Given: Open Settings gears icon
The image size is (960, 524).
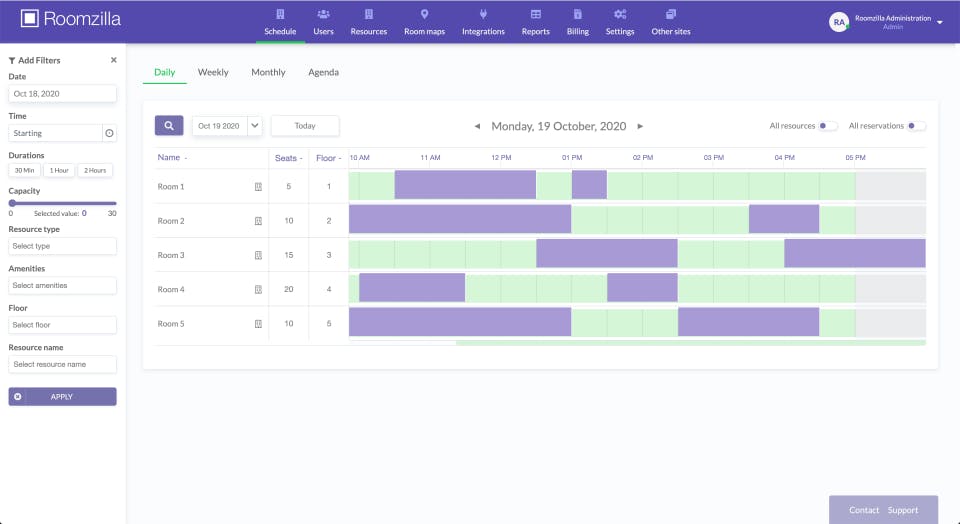Looking at the screenshot, I should click(x=620, y=14).
